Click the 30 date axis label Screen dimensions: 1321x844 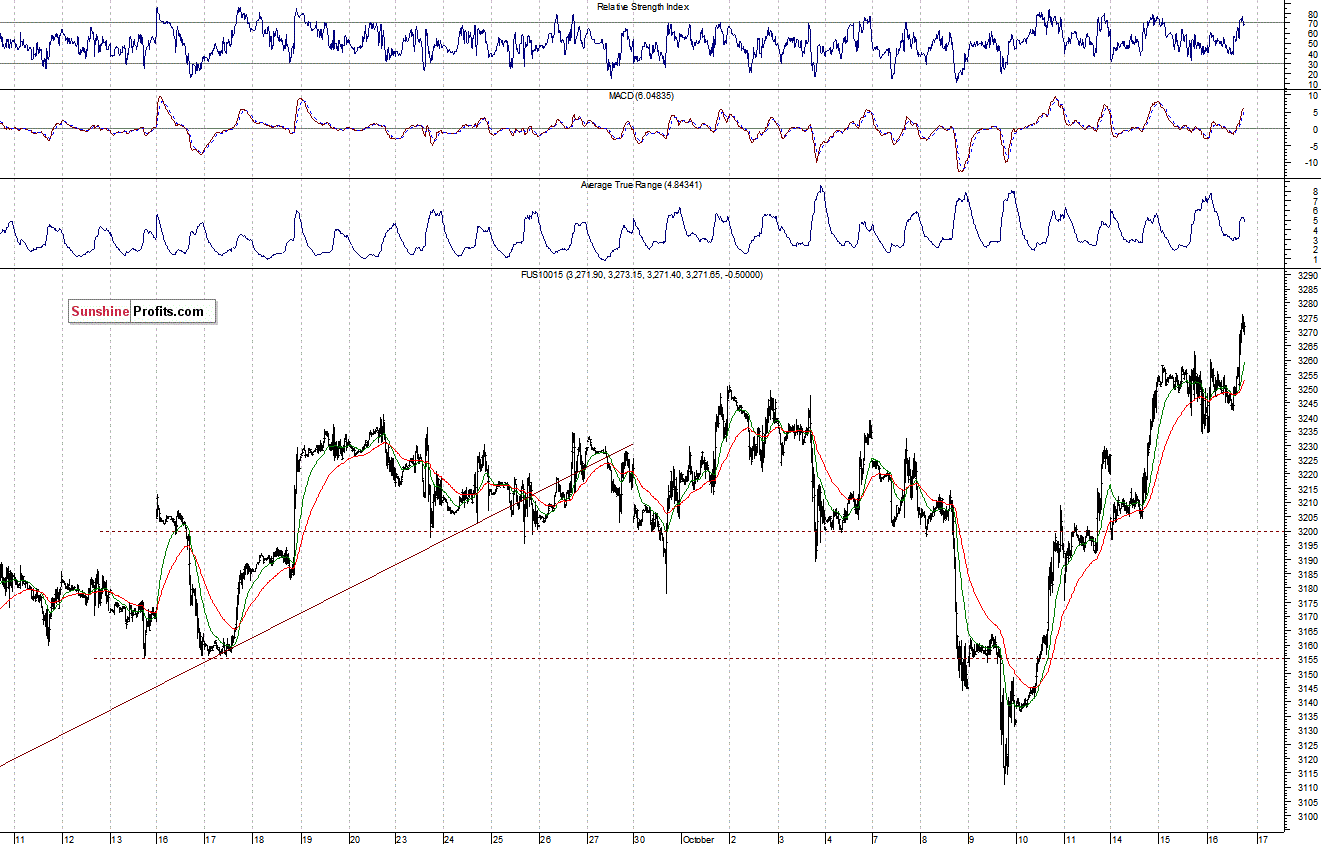[640, 838]
